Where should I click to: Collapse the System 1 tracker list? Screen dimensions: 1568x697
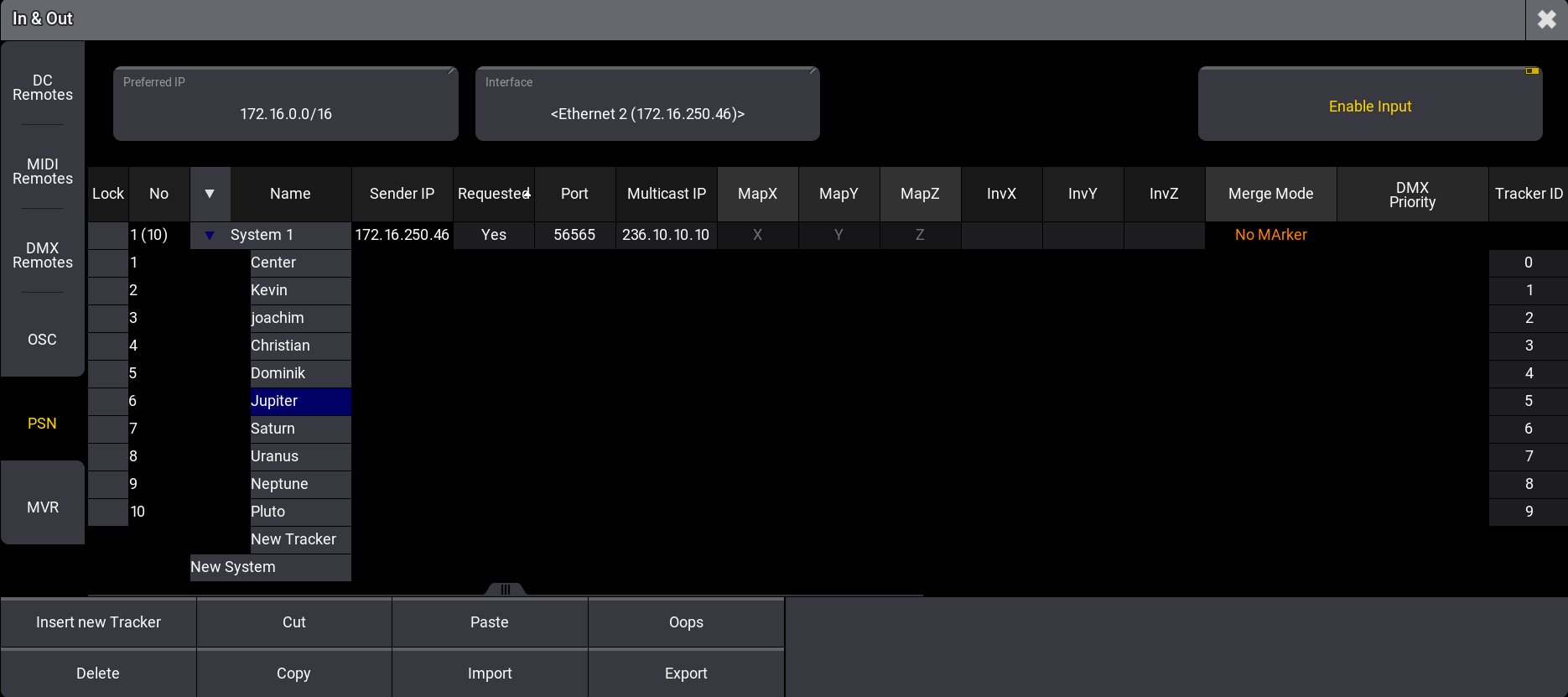point(210,236)
